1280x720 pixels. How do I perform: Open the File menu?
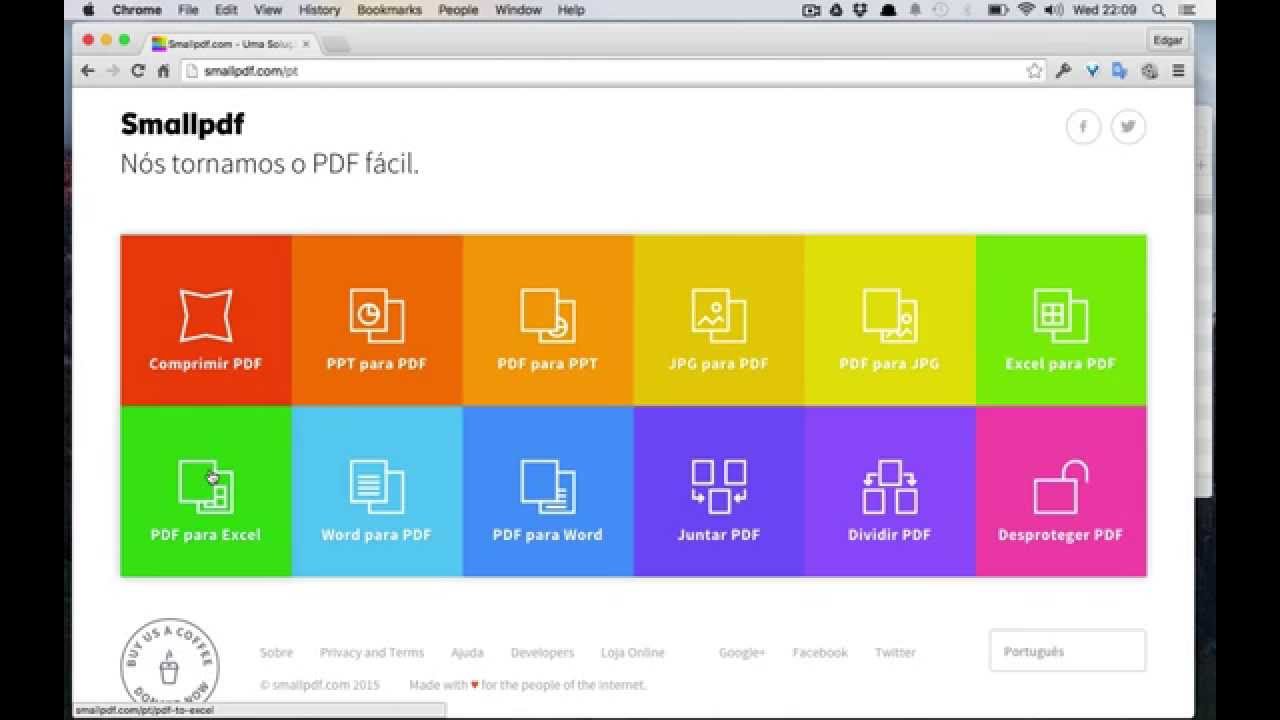[188, 10]
